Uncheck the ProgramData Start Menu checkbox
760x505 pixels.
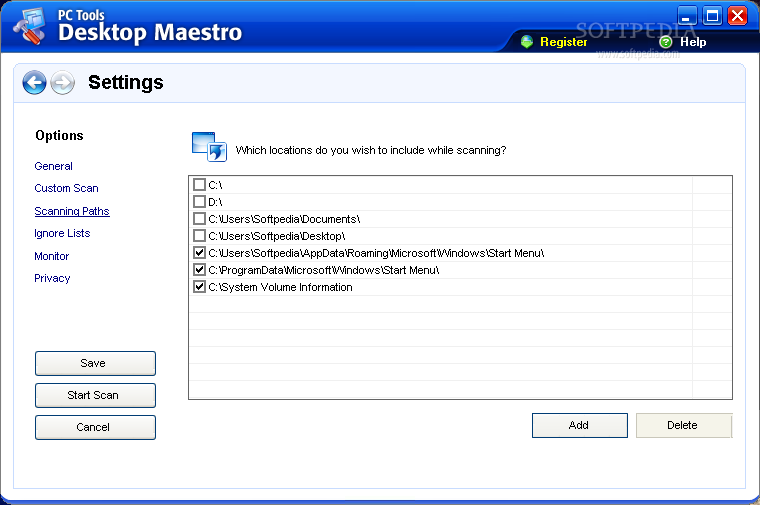pyautogui.click(x=199, y=269)
